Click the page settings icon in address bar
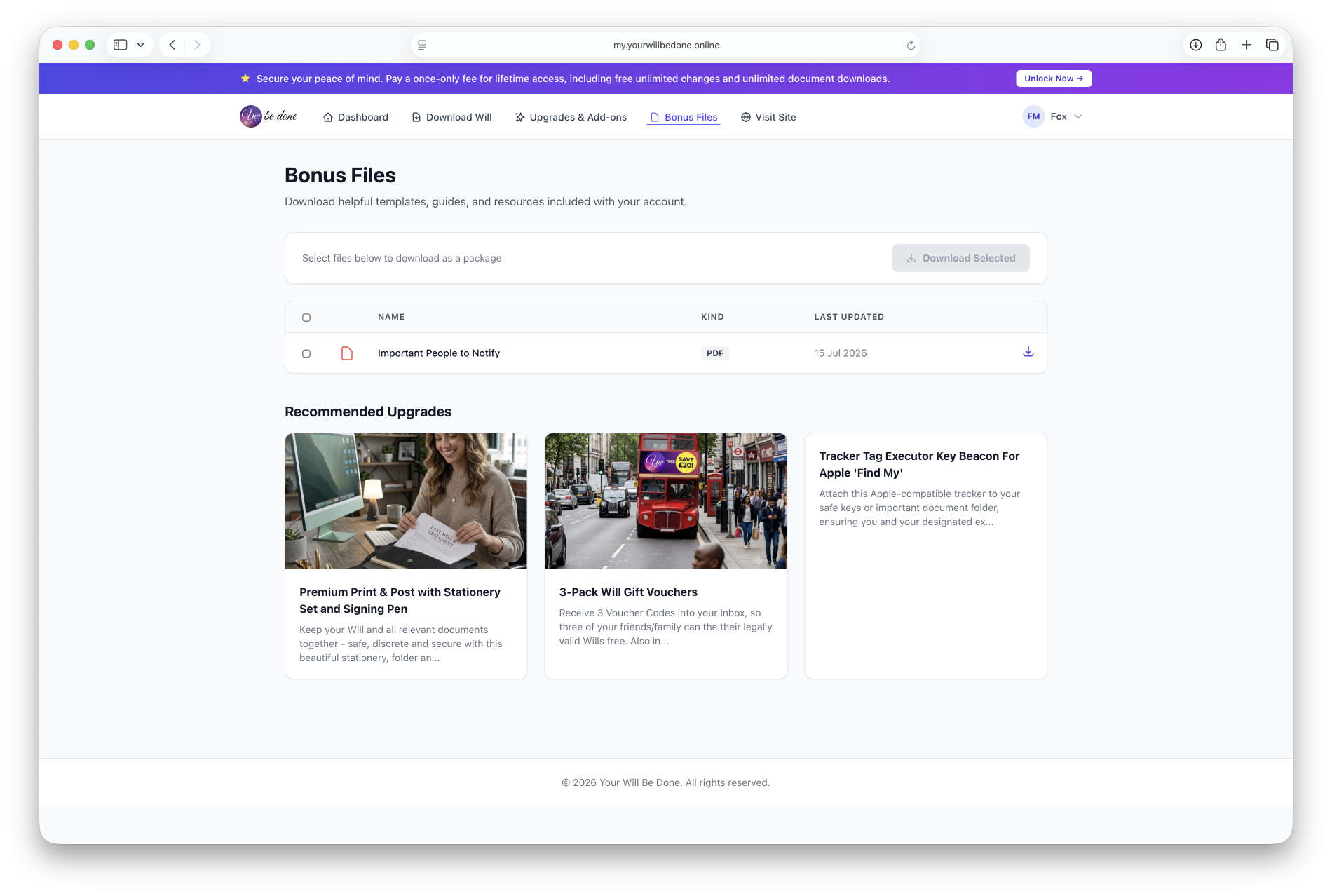Screen dimensions: 1332x896 [x=422, y=45]
